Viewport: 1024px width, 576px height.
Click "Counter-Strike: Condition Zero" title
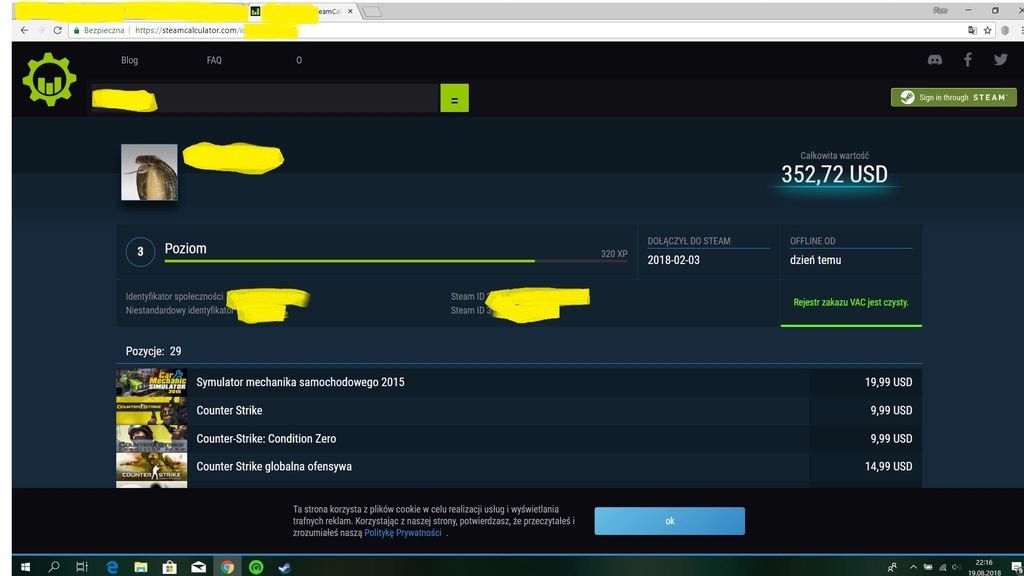pyautogui.click(x=266, y=439)
